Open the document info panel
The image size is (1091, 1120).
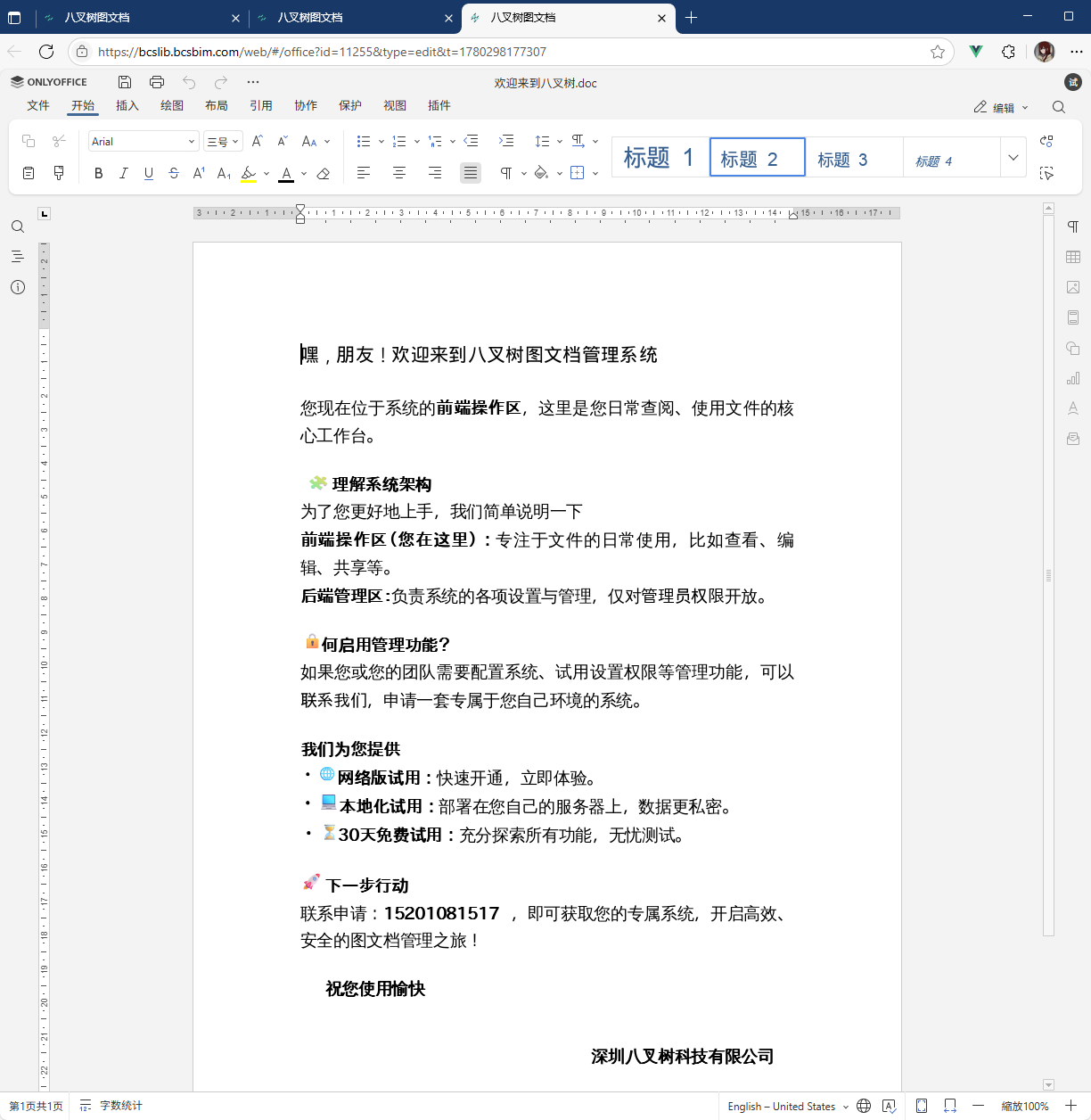(x=18, y=287)
